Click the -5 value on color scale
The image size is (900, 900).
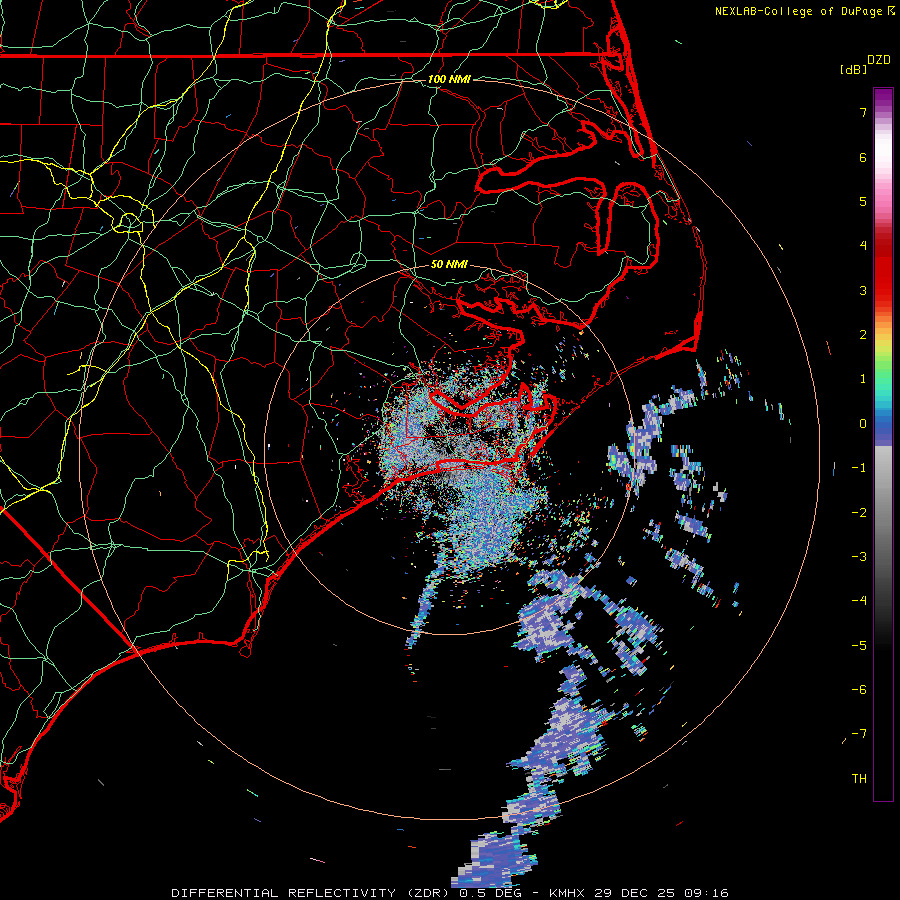coord(859,646)
